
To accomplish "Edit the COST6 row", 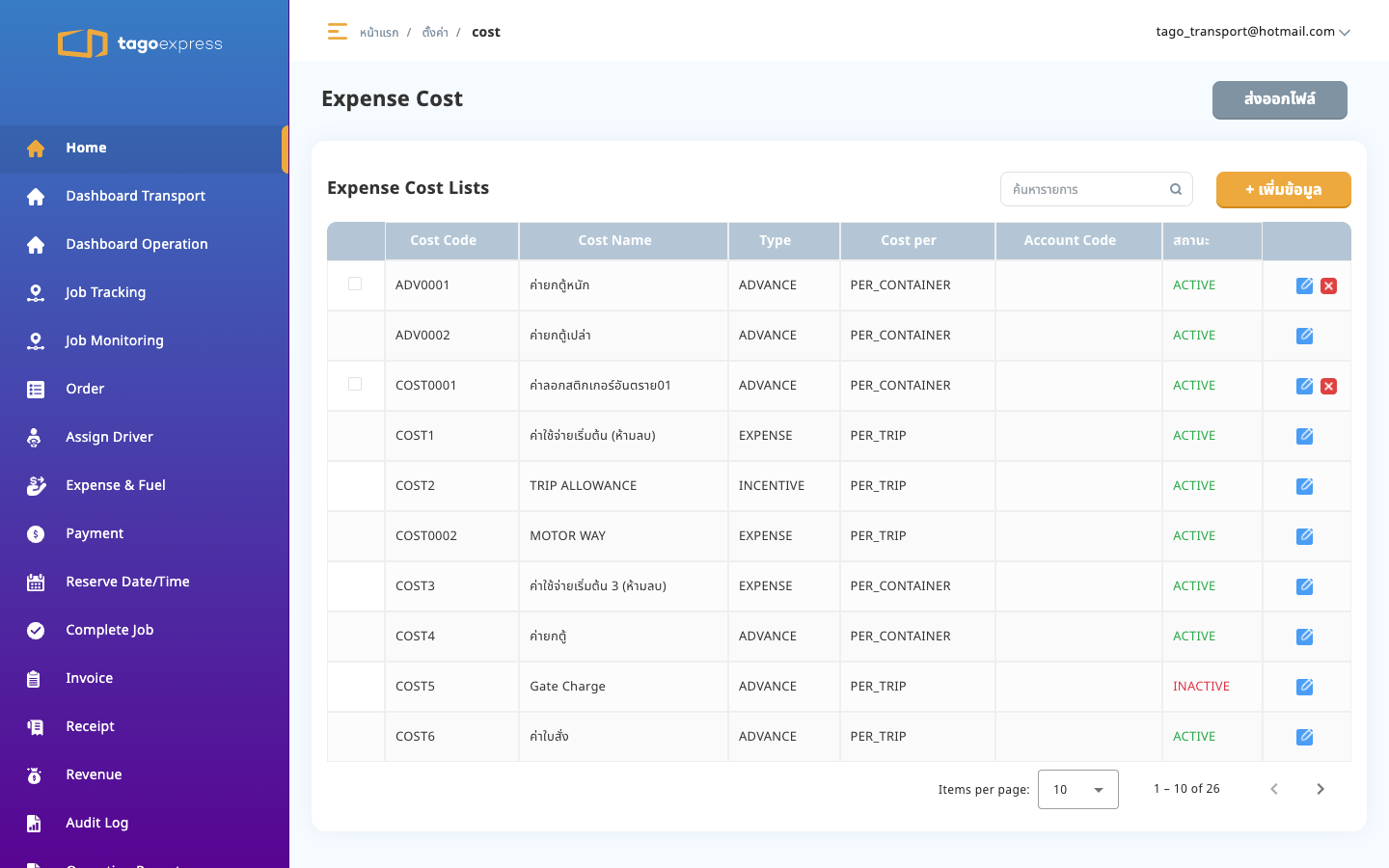I will (1305, 737).
